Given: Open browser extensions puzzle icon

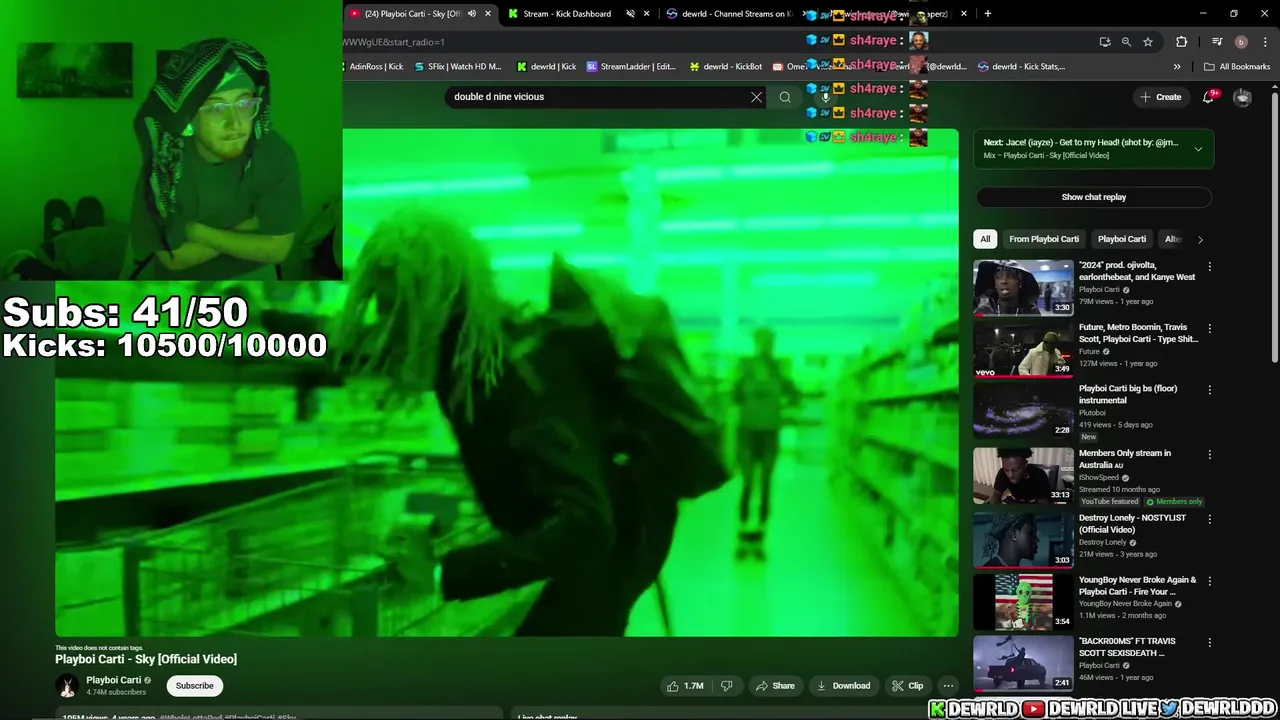Looking at the screenshot, I should (1182, 42).
